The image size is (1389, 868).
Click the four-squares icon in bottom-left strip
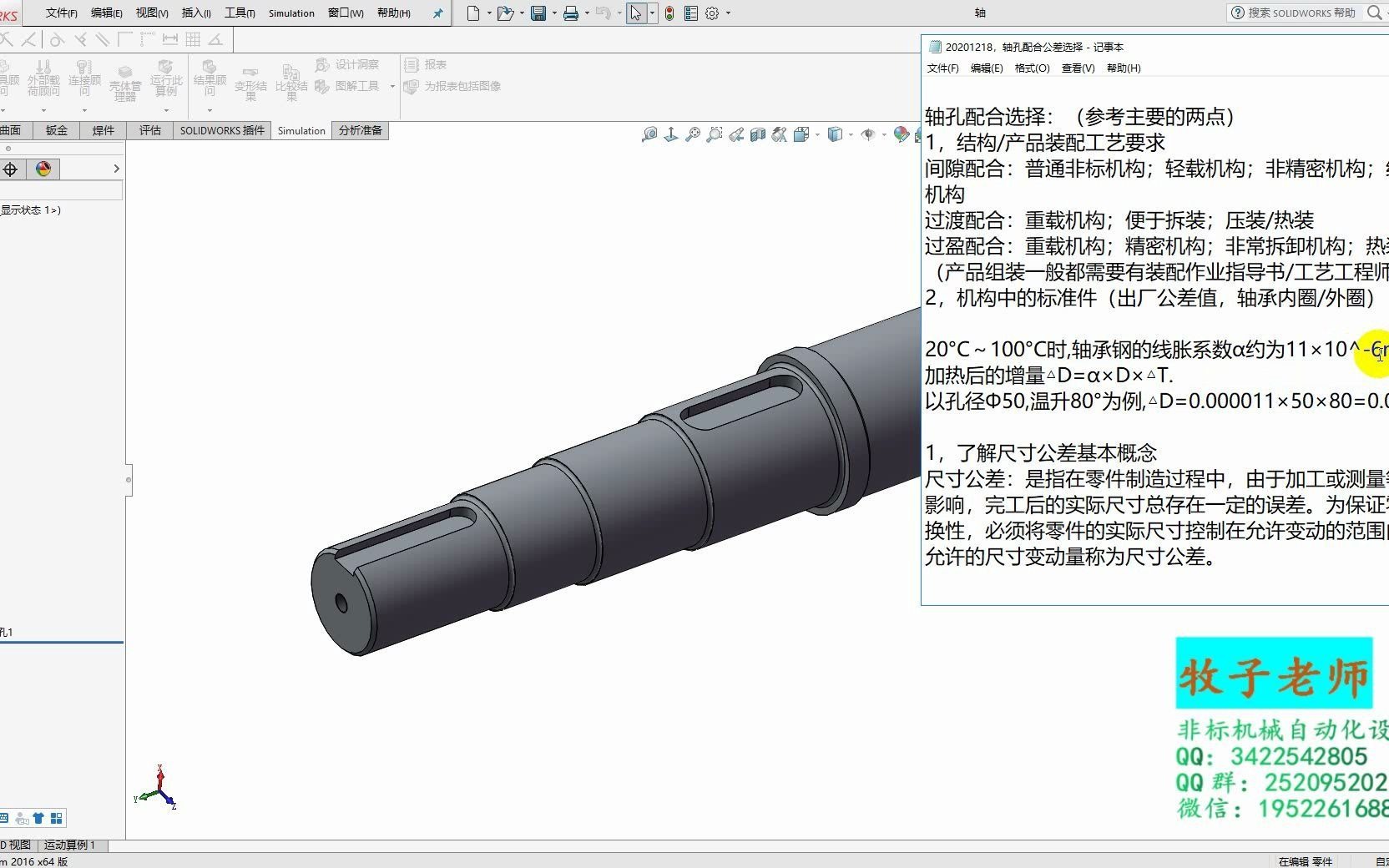57,818
